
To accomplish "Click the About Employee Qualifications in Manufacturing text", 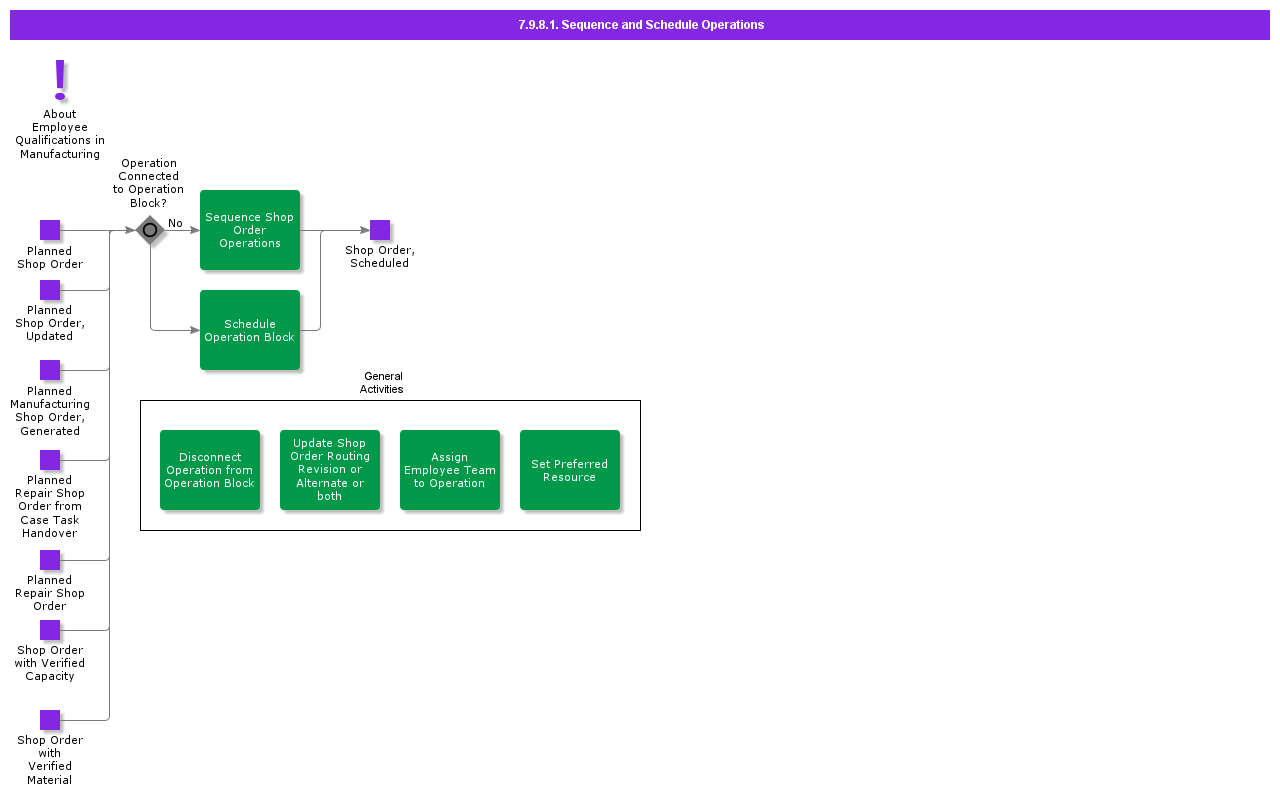I will [x=60, y=134].
